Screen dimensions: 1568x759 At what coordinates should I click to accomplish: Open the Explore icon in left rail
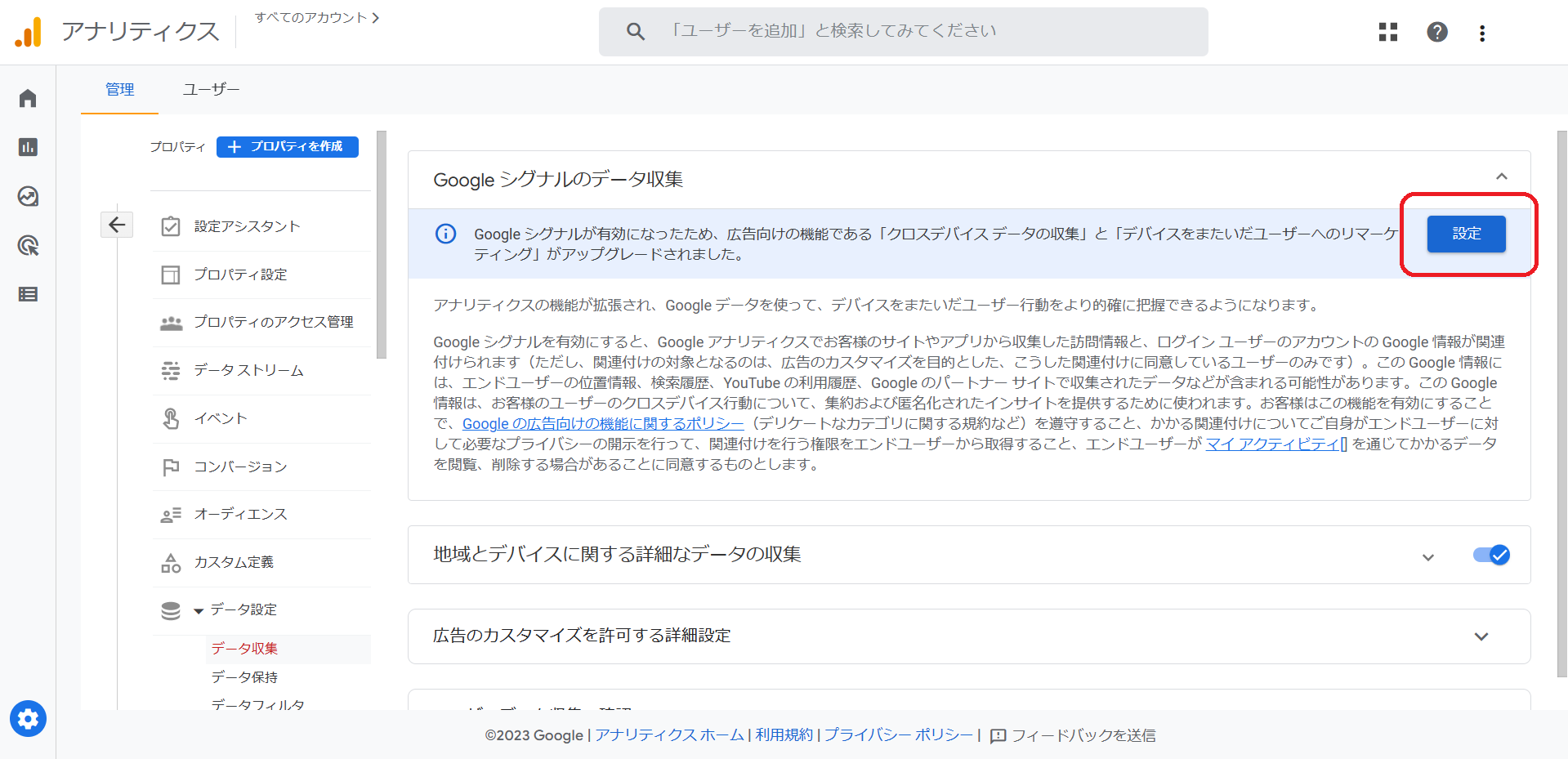[x=28, y=196]
